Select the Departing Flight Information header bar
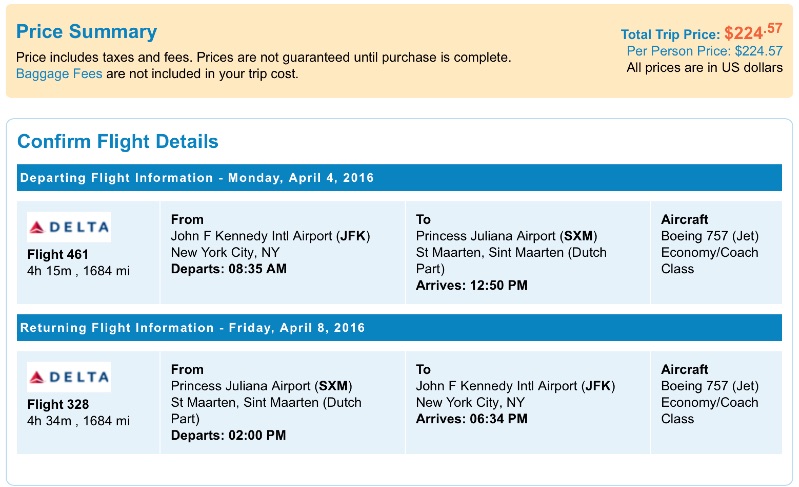 pos(399,178)
